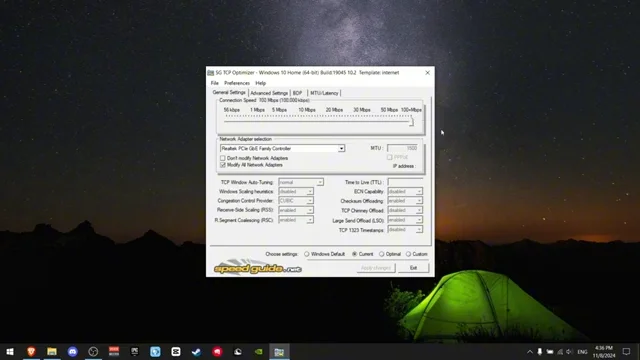
Task: Click the speedguide.net logo
Action: (x=258, y=267)
